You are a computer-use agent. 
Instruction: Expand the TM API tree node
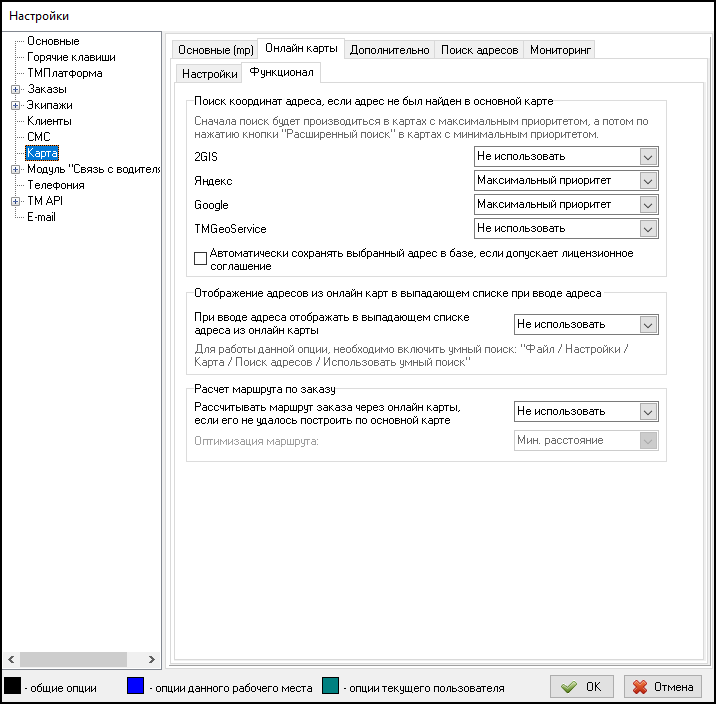click(15, 201)
